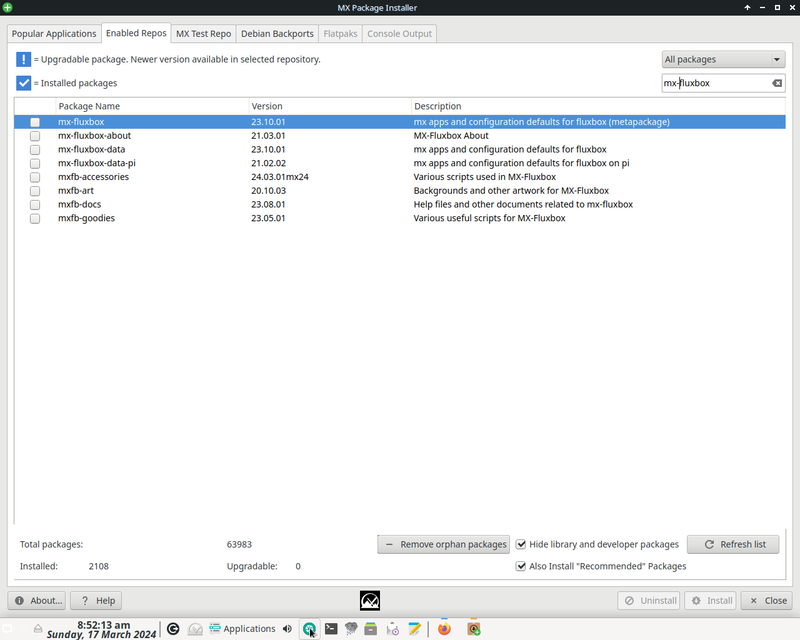
Task: Open the Applications menu in the taskbar
Action: (242, 629)
